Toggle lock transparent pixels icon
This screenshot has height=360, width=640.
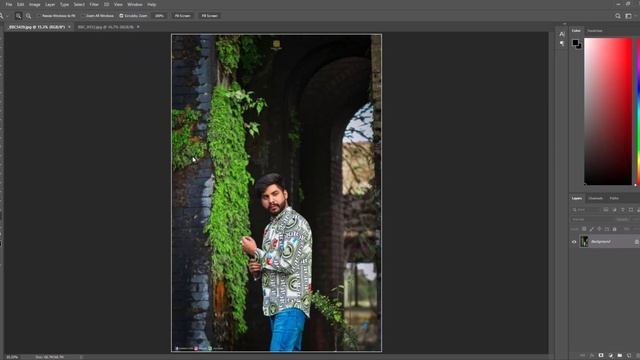click(584, 229)
